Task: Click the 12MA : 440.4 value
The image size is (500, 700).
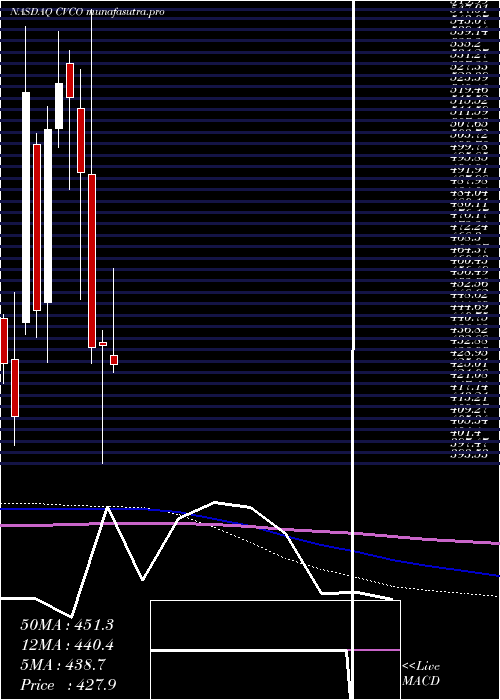Action: click(67, 645)
